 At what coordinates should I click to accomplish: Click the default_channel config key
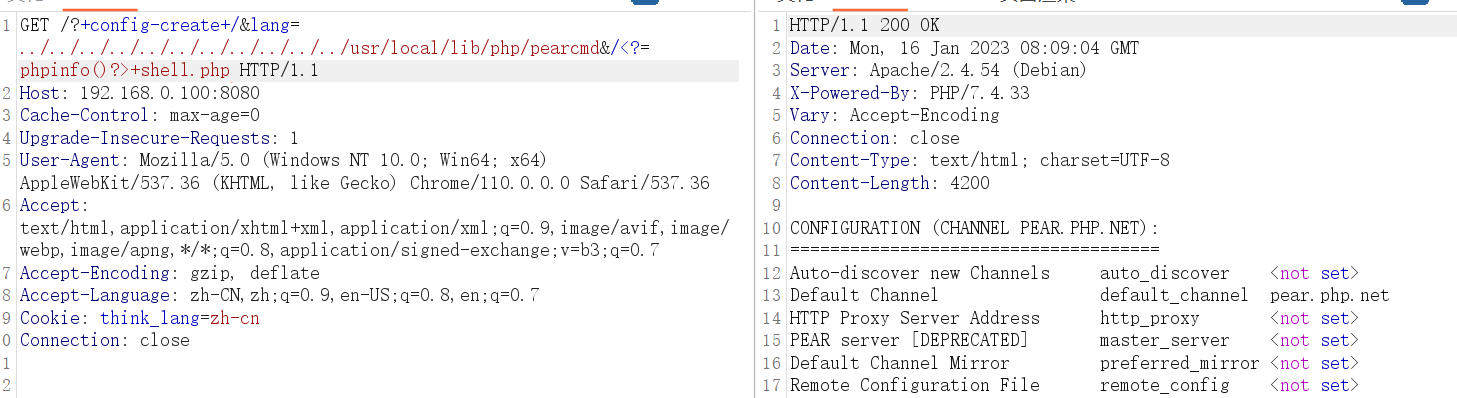point(1175,295)
